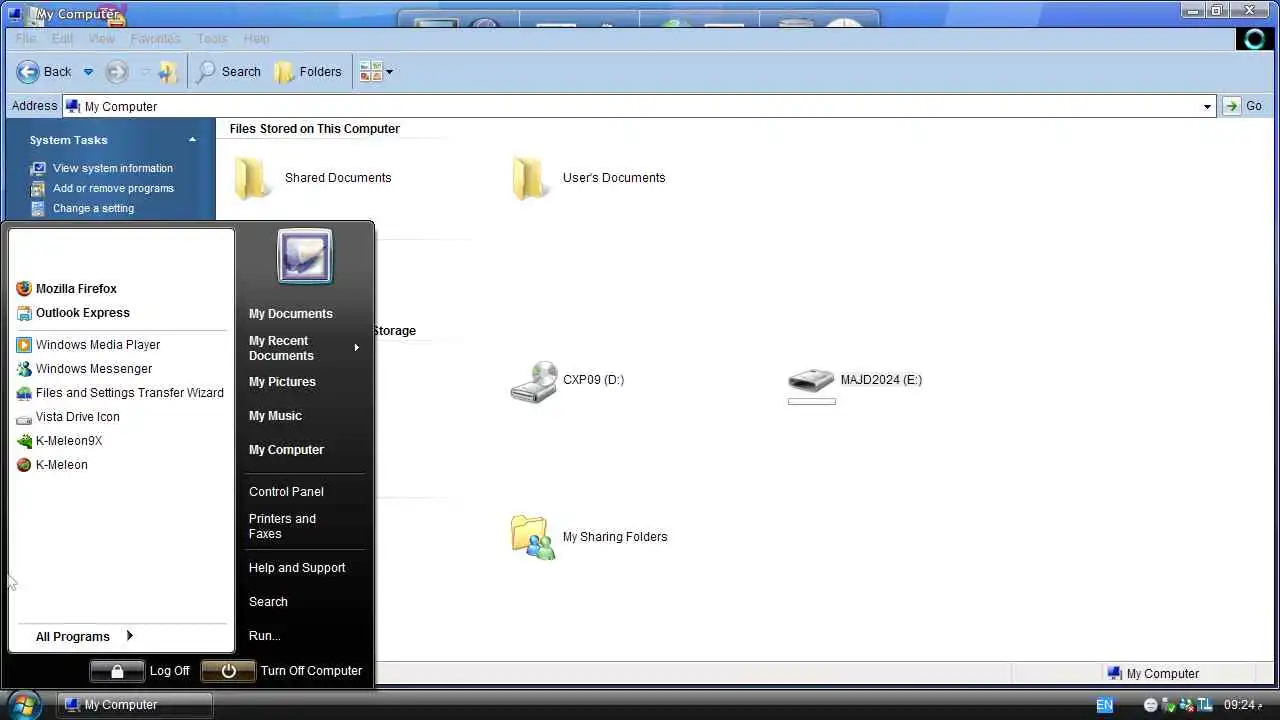Viewport: 1280px width, 720px height.
Task: Click My Computer taskbar button
Action: 134,705
